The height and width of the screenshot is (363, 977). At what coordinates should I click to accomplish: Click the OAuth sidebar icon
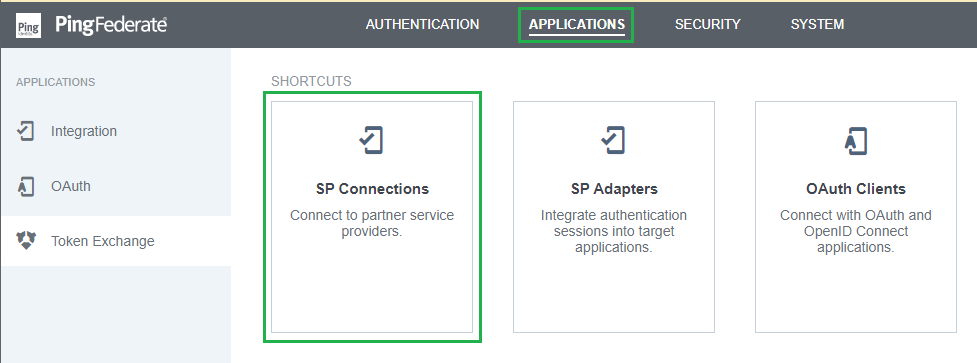(x=26, y=186)
